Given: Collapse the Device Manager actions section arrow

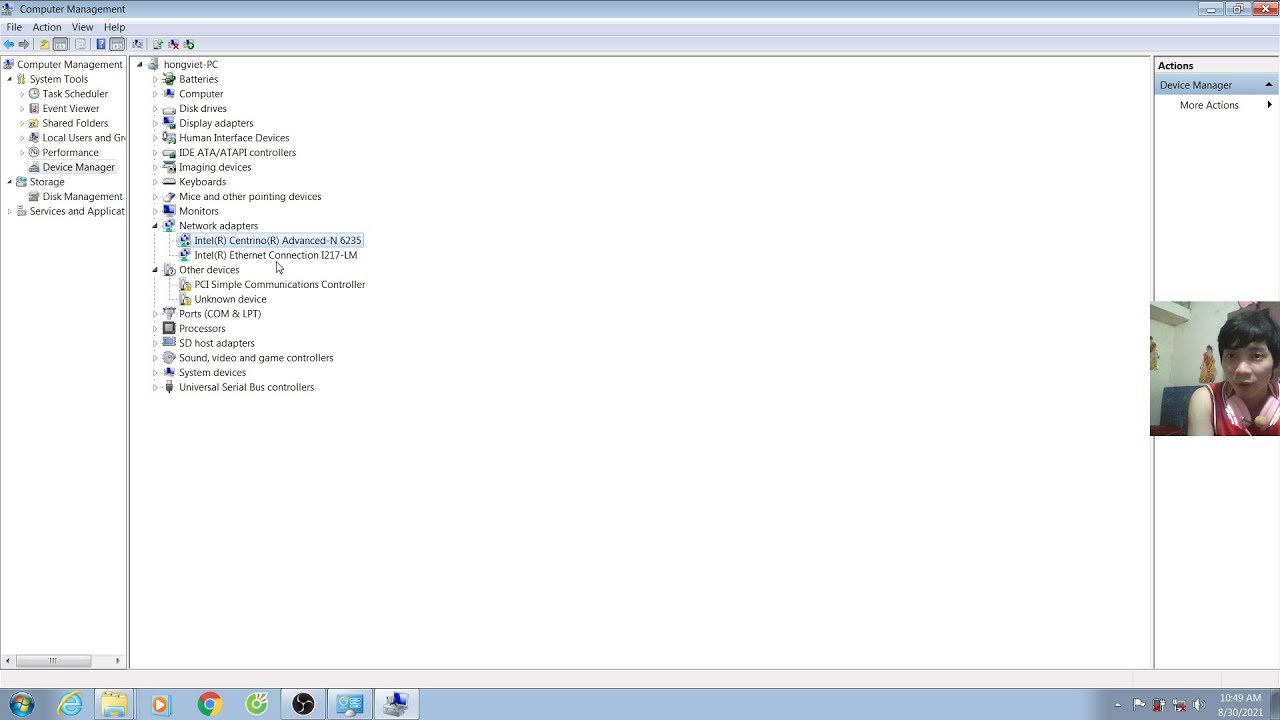Looking at the screenshot, I should click(1269, 85).
